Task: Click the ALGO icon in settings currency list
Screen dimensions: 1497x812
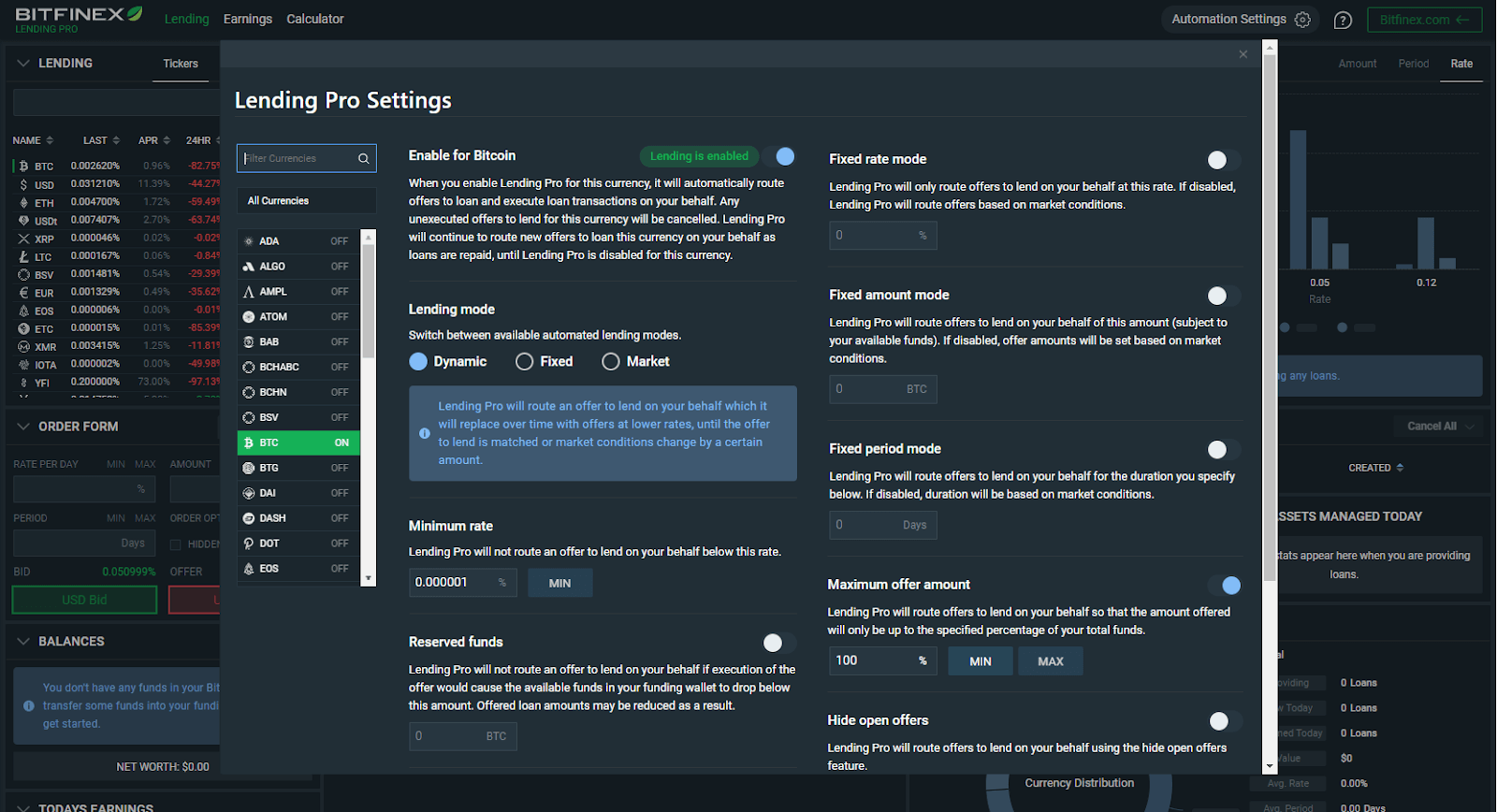Action: coord(249,267)
